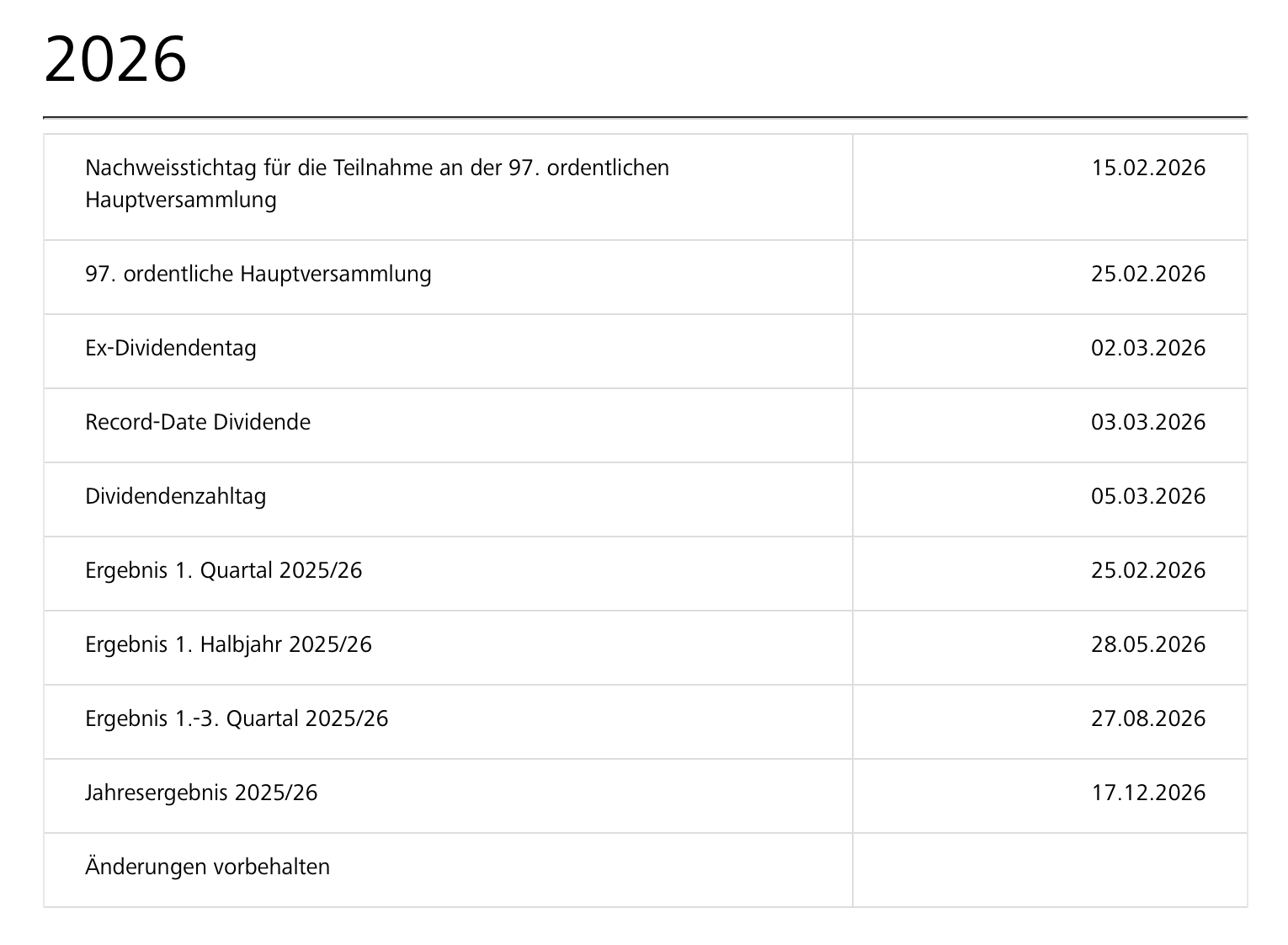Click the 2026 year heading
The image size is (1288, 945).
click(115, 60)
